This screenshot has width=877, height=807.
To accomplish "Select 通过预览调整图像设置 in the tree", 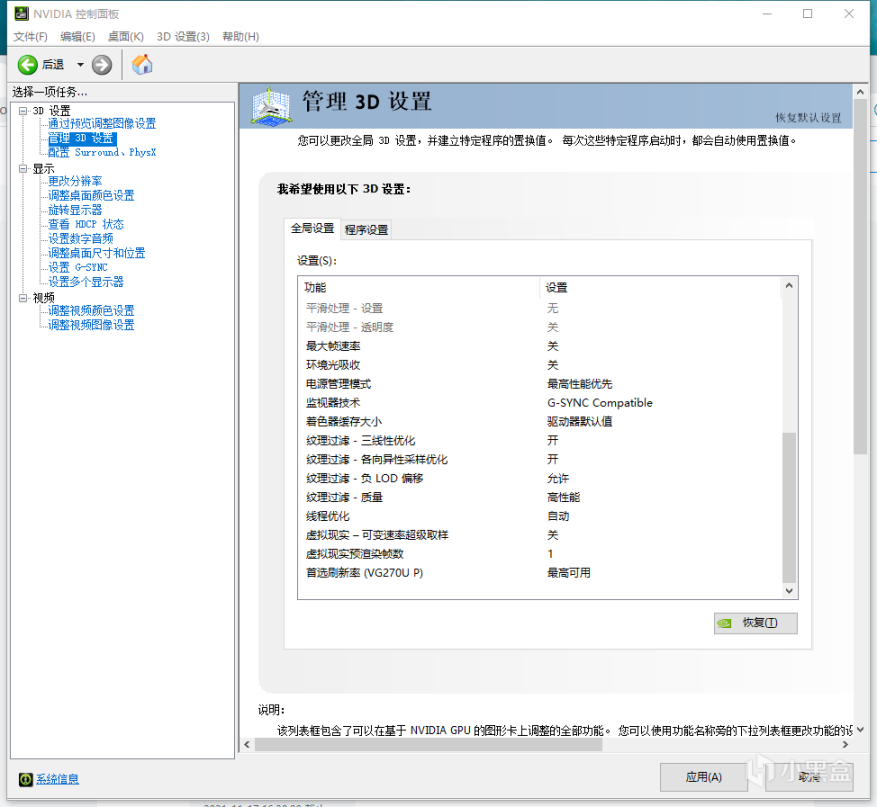I will point(102,124).
